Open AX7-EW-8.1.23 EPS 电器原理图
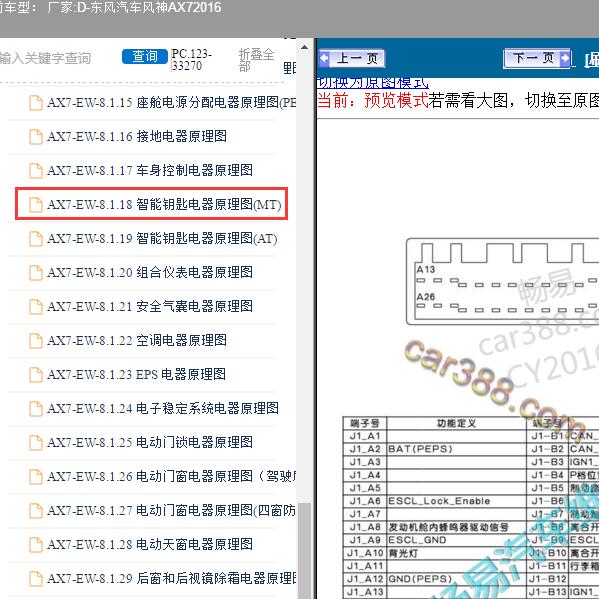The width and height of the screenshot is (599, 599). click(x=136, y=374)
